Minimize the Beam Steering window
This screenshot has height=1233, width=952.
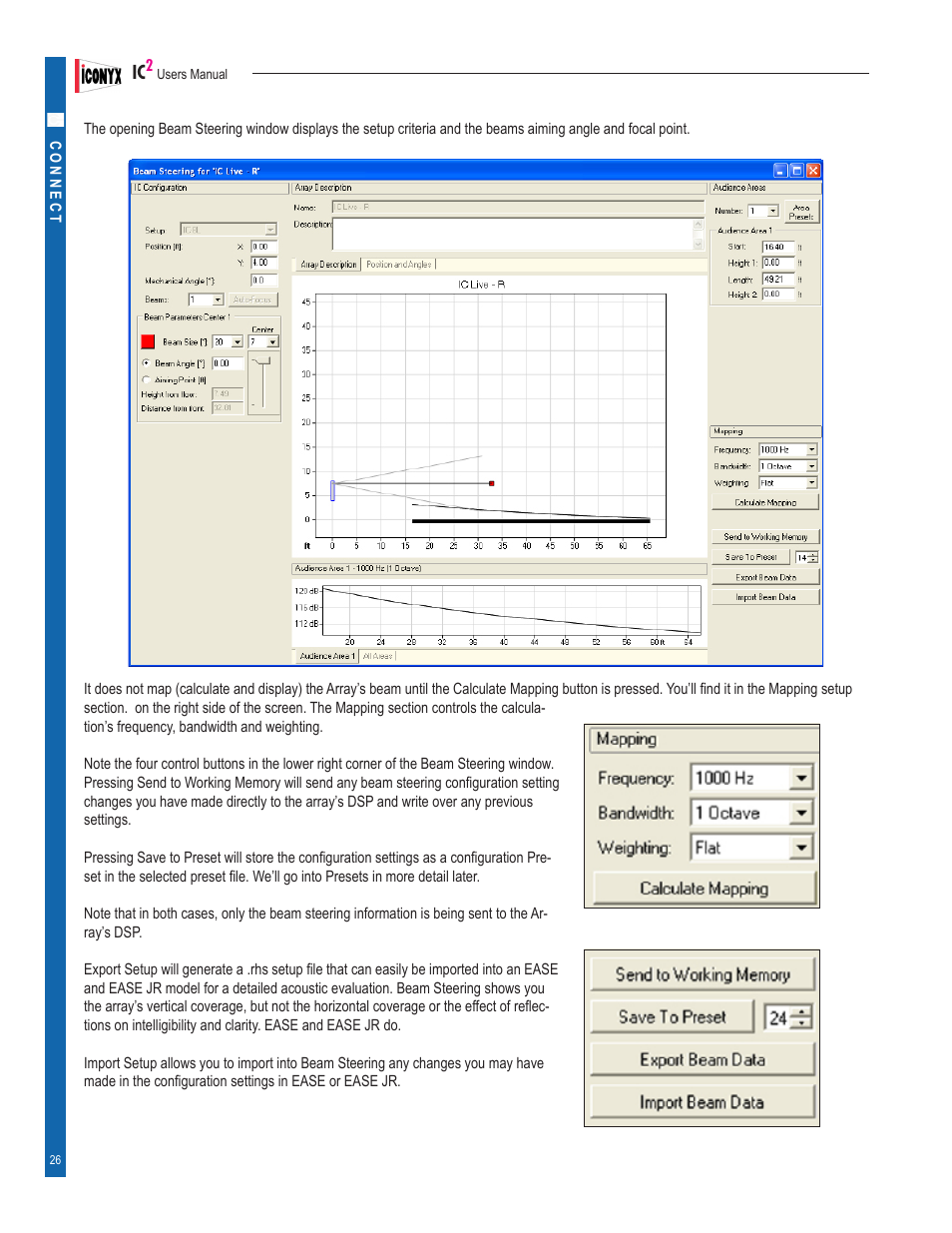tap(780, 171)
